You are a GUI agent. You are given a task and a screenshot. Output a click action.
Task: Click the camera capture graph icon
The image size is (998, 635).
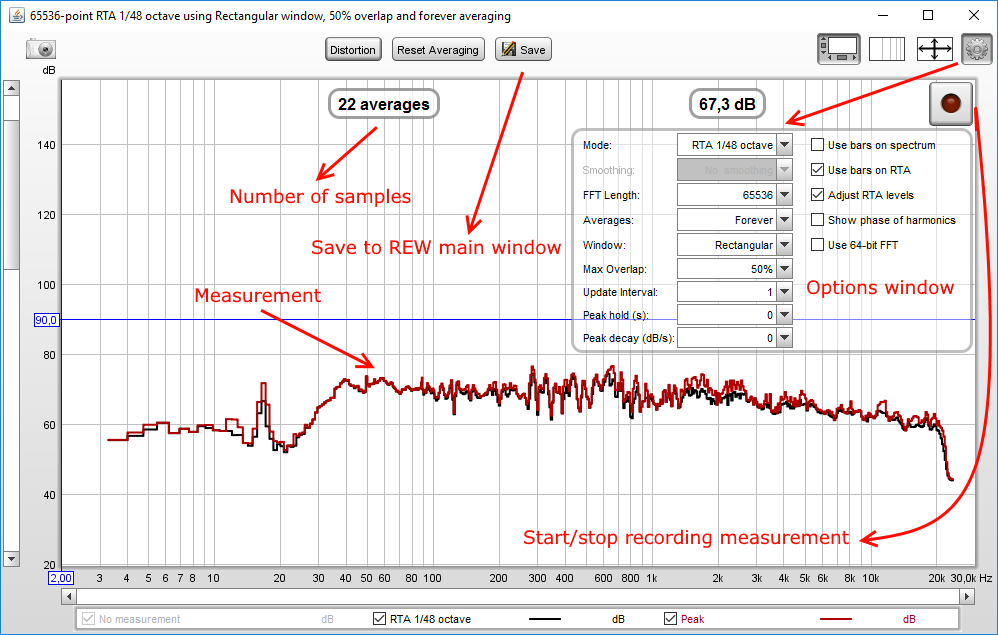pyautogui.click(x=41, y=49)
